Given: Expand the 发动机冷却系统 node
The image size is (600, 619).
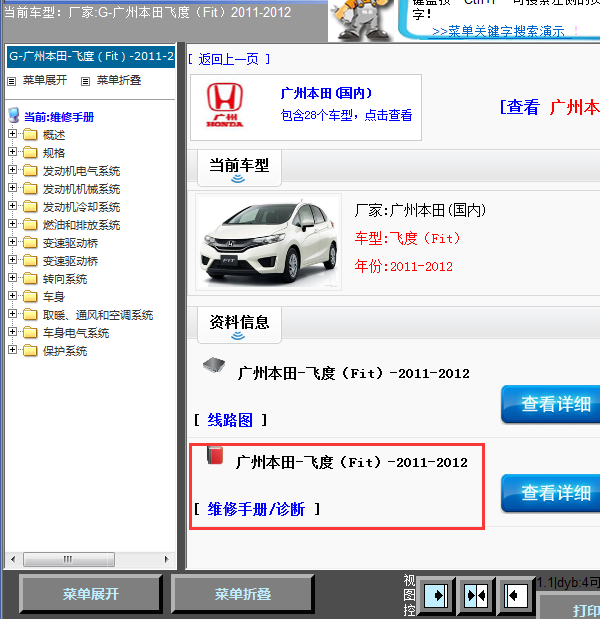Looking at the screenshot, I should pos(12,206).
